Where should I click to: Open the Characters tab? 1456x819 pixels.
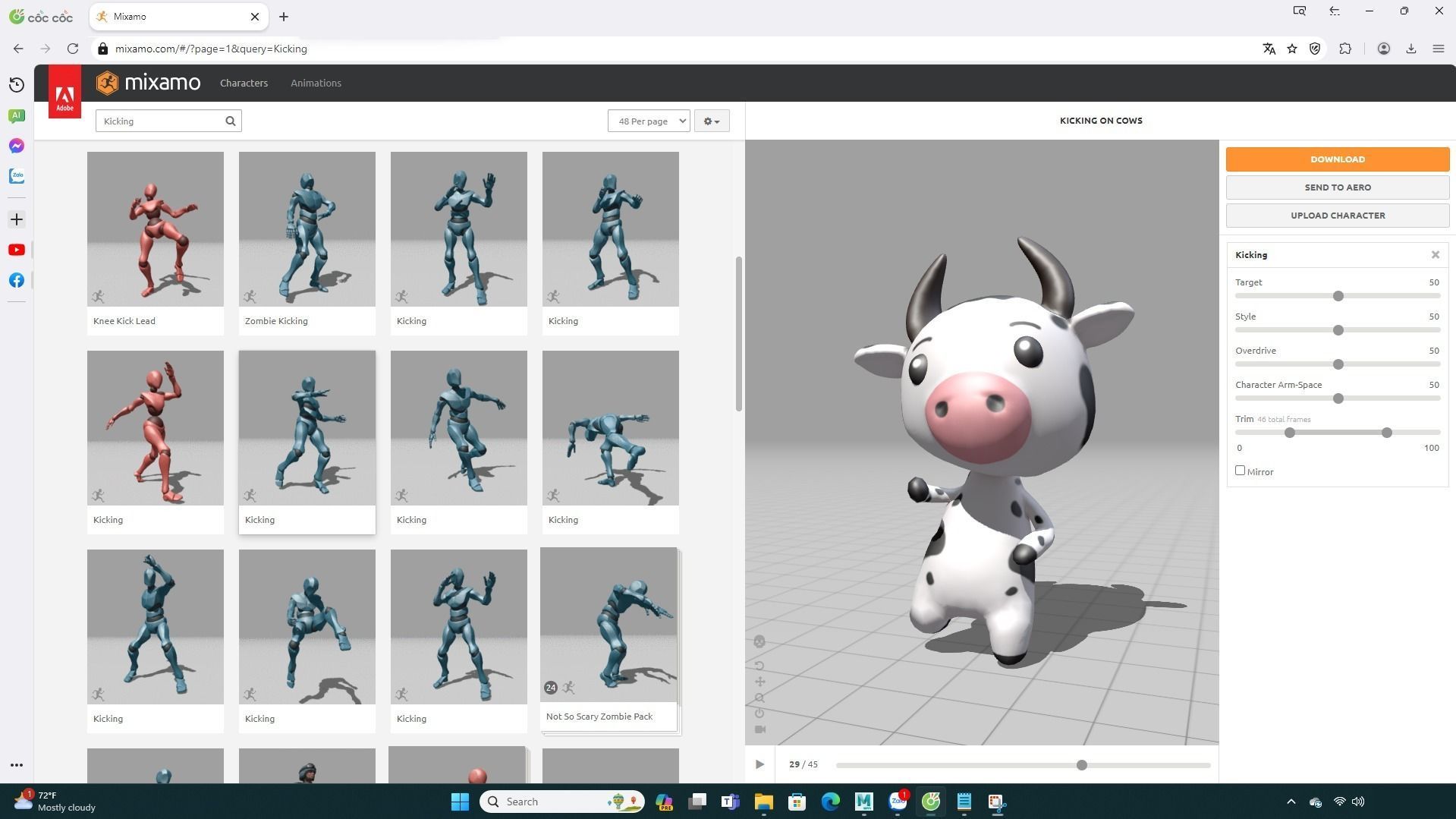pos(244,83)
